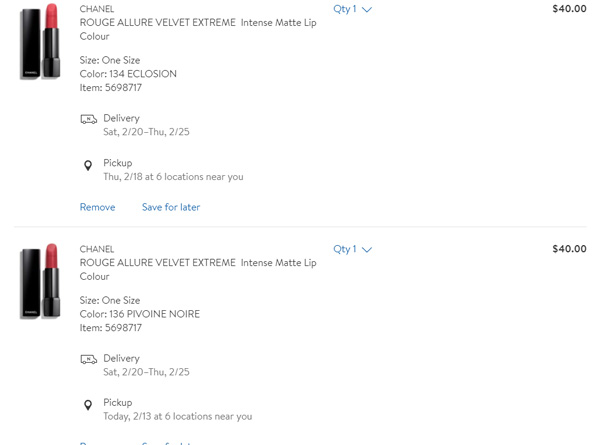Open the 136 PIVOINE NOIRE lipstick thumbnail
The image size is (592, 445).
point(40,281)
